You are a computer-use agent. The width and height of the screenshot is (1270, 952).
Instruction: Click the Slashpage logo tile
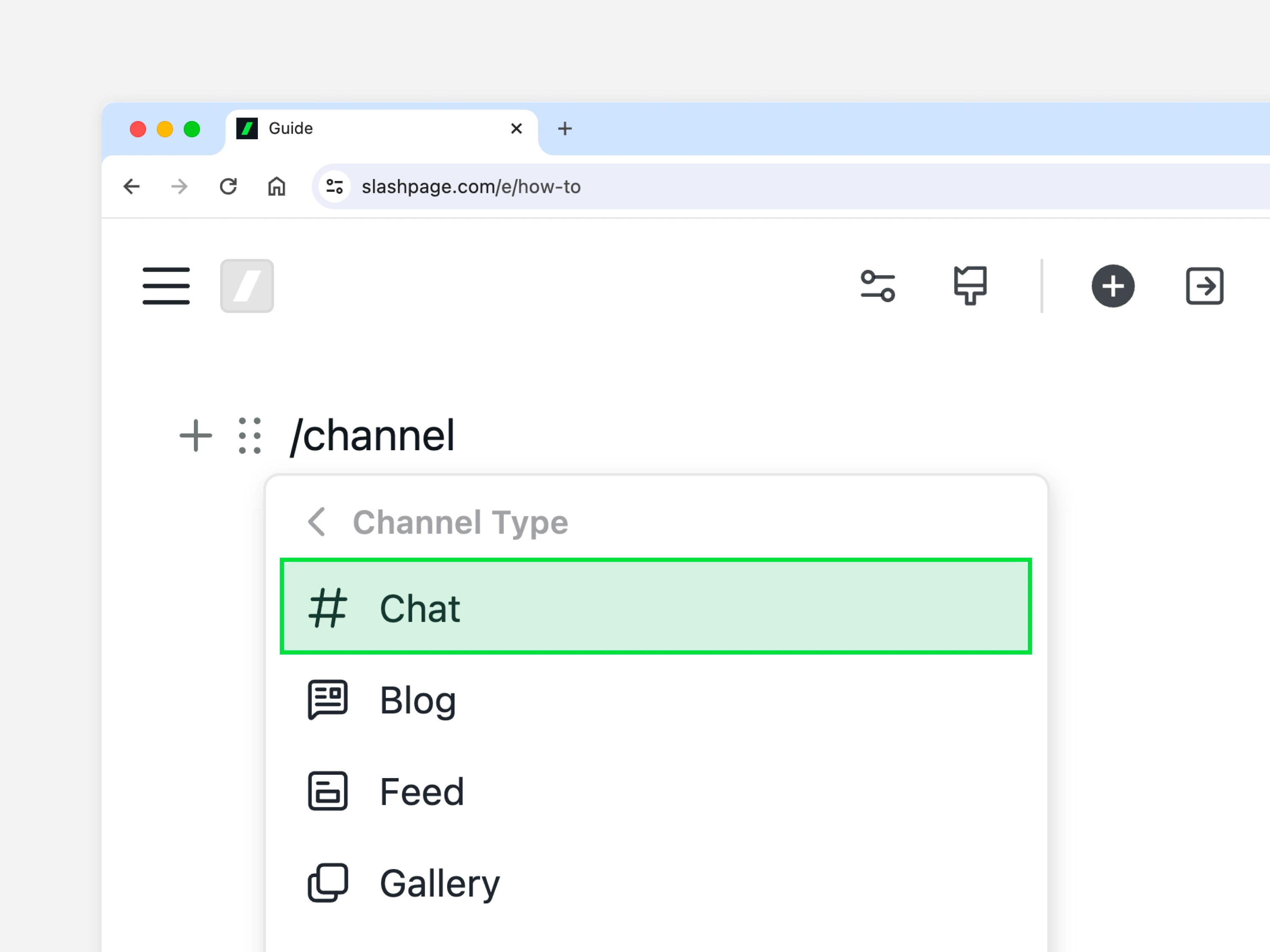point(247,286)
